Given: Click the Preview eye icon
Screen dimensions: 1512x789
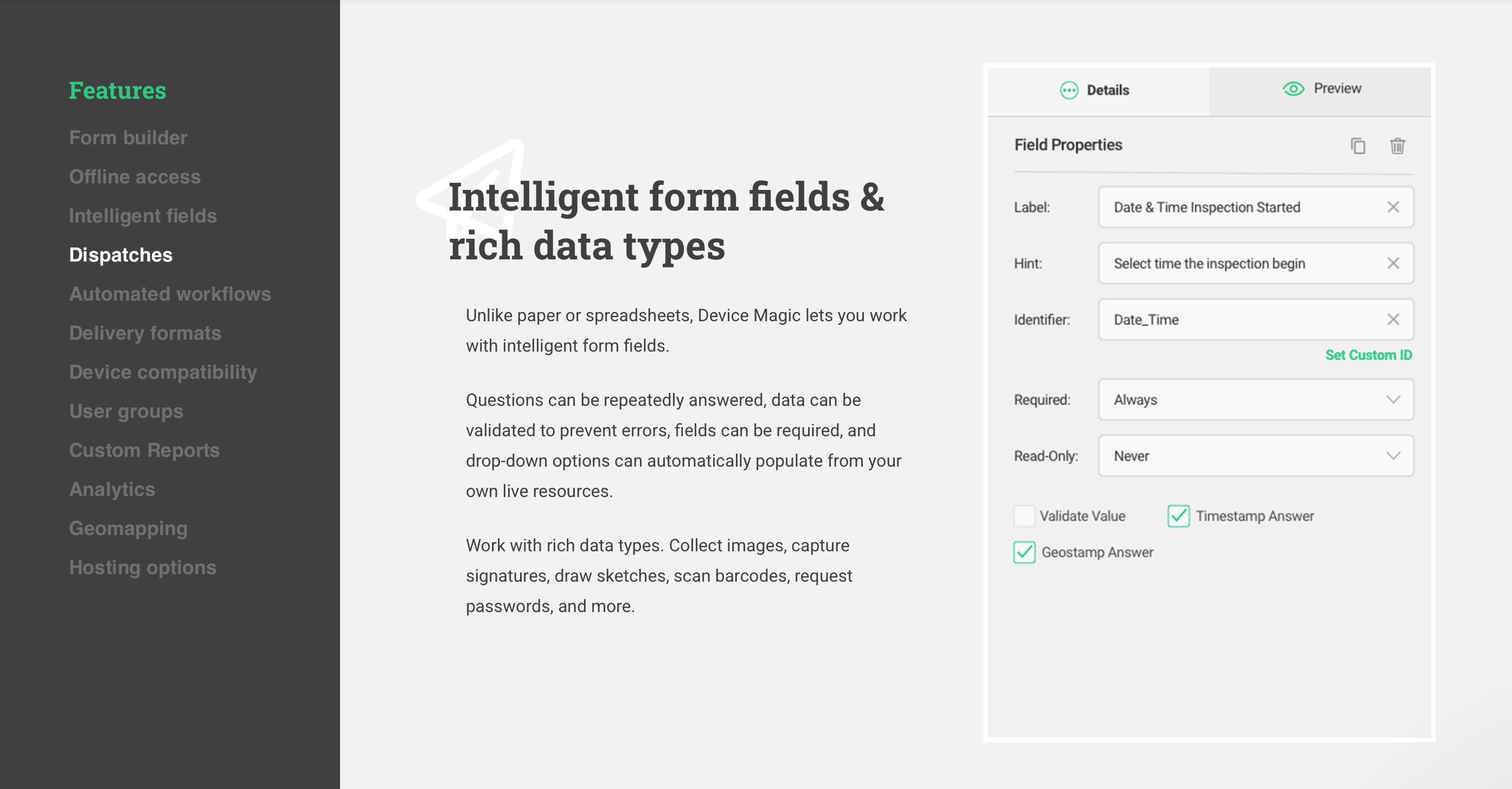Looking at the screenshot, I should click(1293, 88).
